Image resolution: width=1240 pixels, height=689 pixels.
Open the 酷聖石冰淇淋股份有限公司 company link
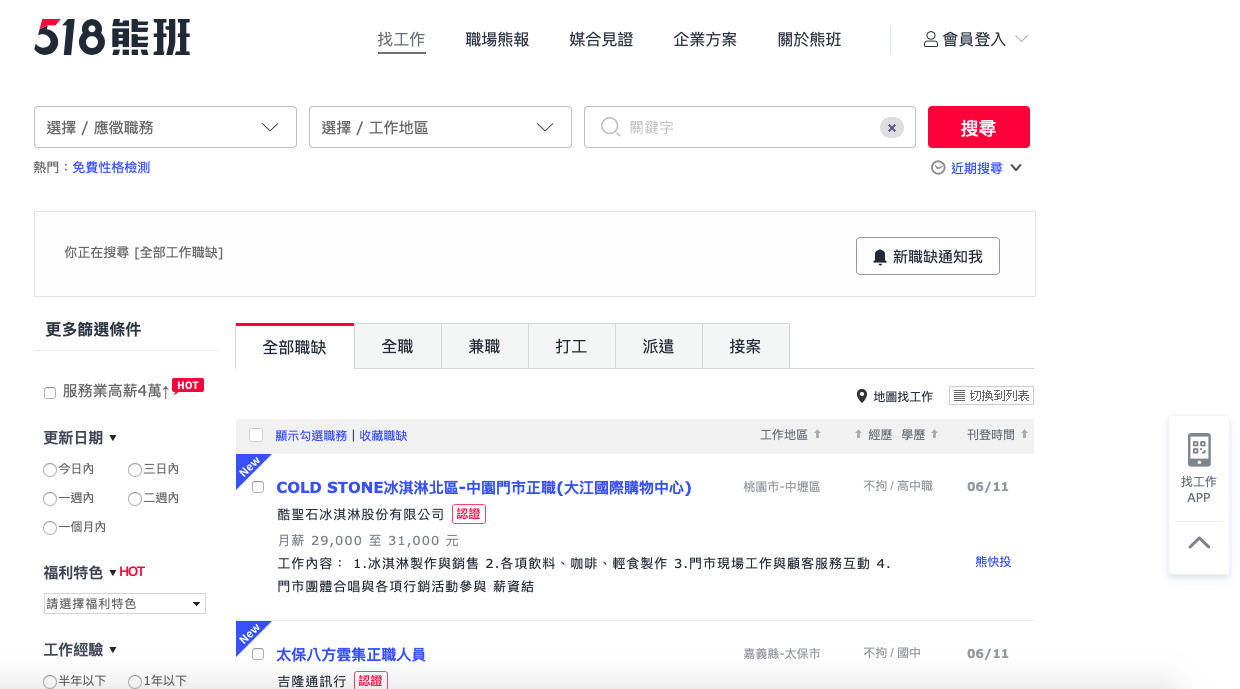[x=361, y=514]
